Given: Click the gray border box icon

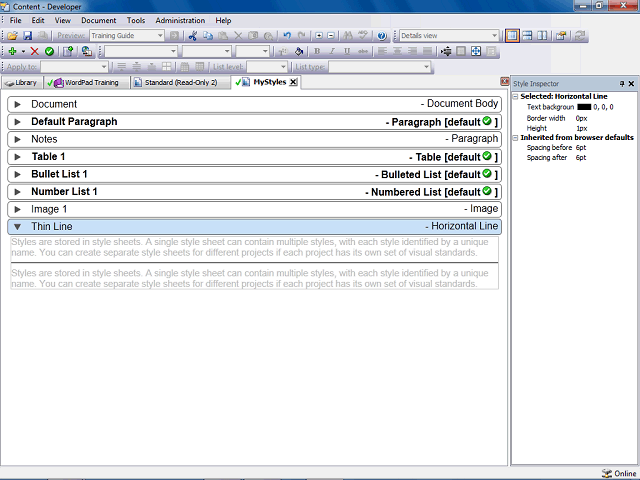Looking at the screenshot, I should tap(461, 51).
